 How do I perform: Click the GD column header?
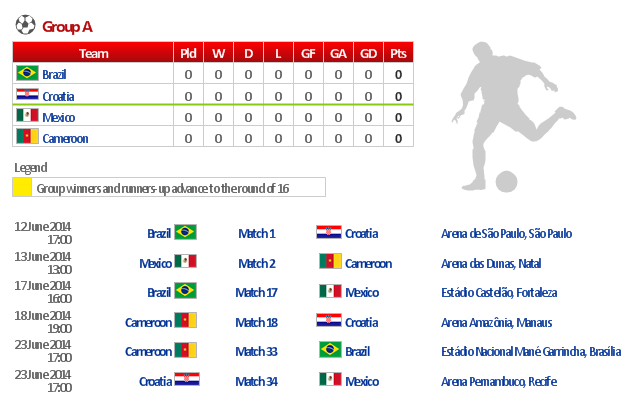pyautogui.click(x=368, y=53)
